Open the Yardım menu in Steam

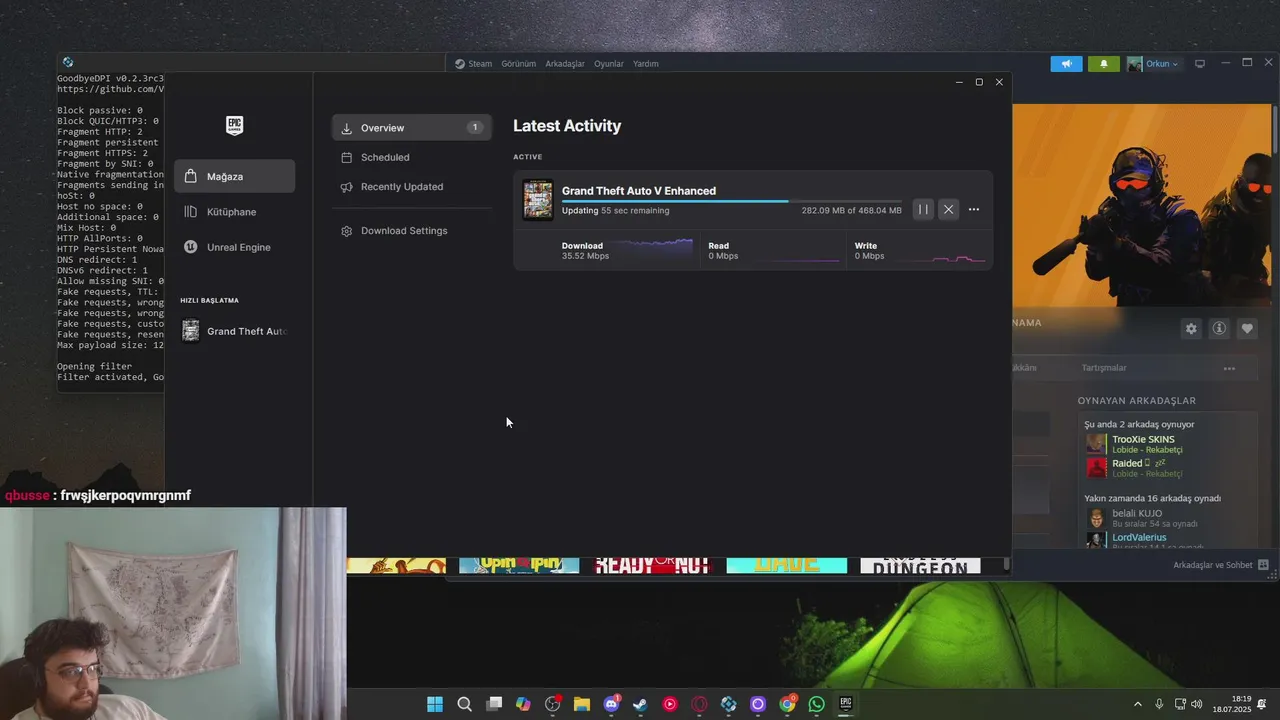pyautogui.click(x=646, y=64)
